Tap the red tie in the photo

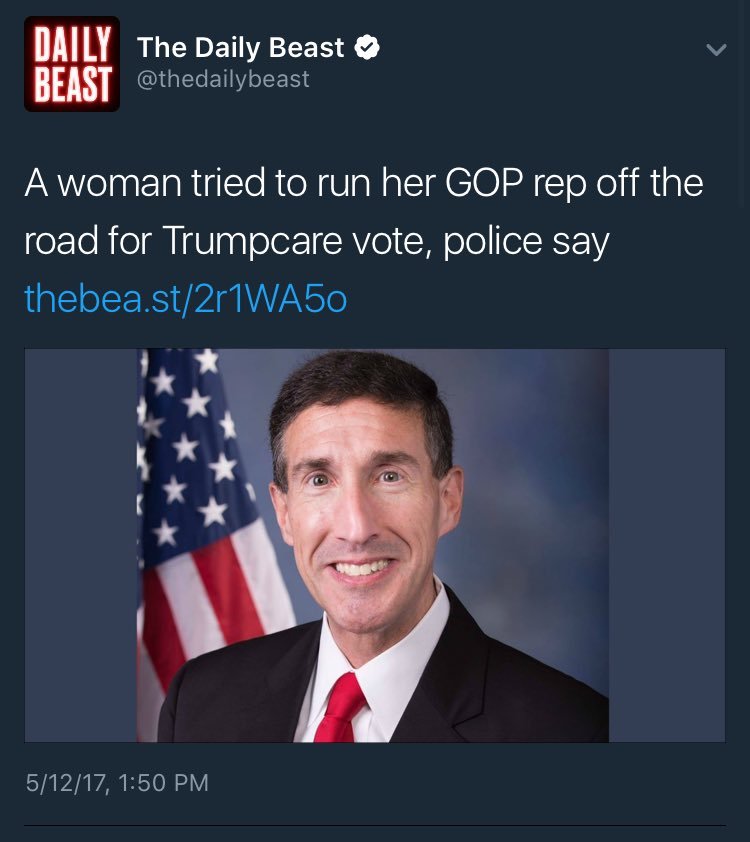point(340,708)
